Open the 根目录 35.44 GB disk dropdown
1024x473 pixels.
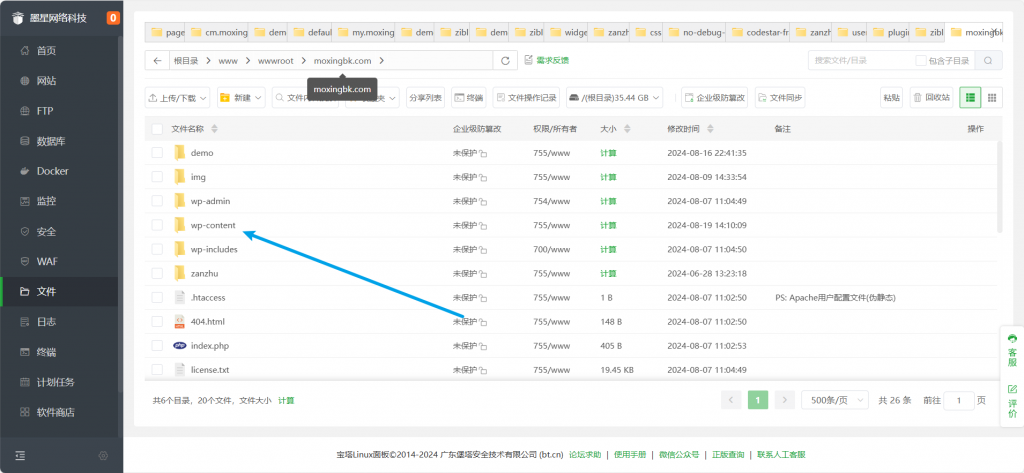click(x=615, y=98)
